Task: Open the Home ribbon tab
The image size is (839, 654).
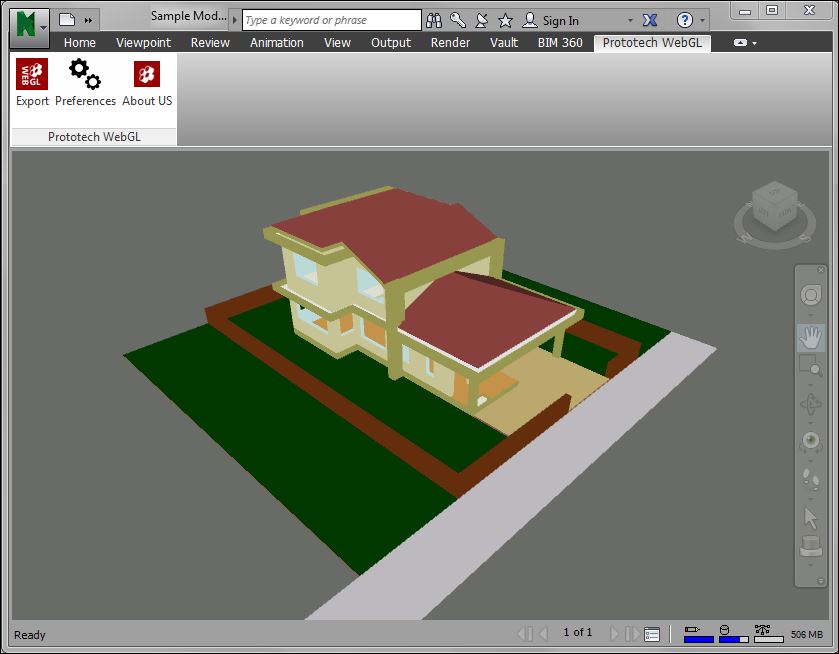Action: tap(80, 43)
